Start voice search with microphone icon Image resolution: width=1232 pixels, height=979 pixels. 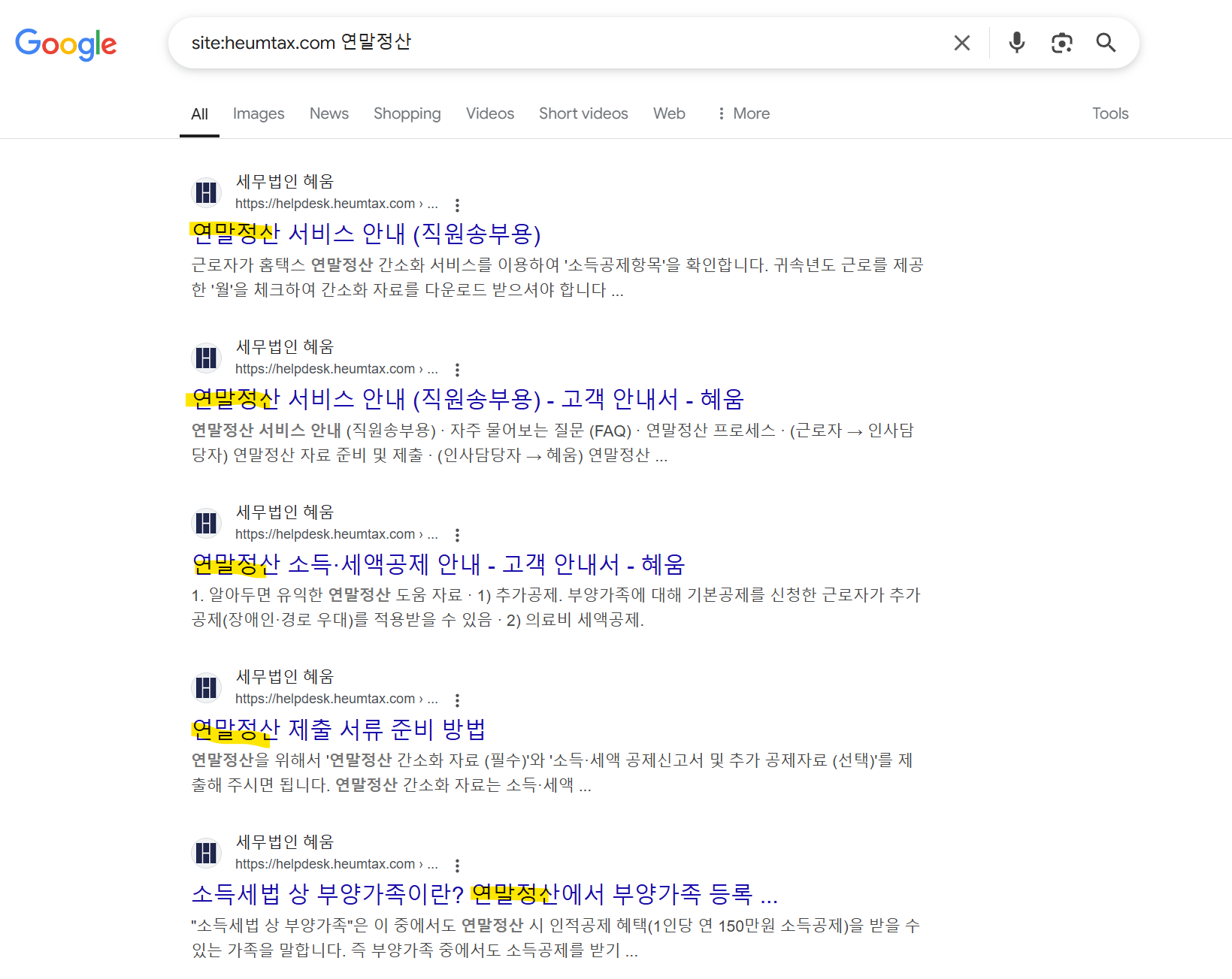pos(1016,43)
